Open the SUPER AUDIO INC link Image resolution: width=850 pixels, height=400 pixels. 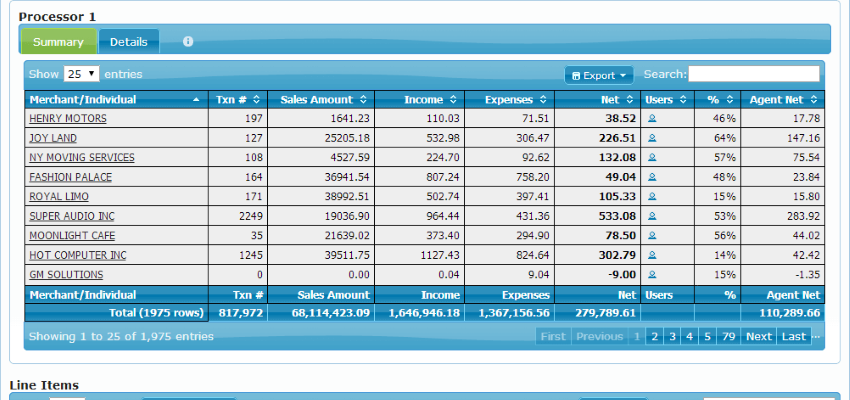point(72,216)
